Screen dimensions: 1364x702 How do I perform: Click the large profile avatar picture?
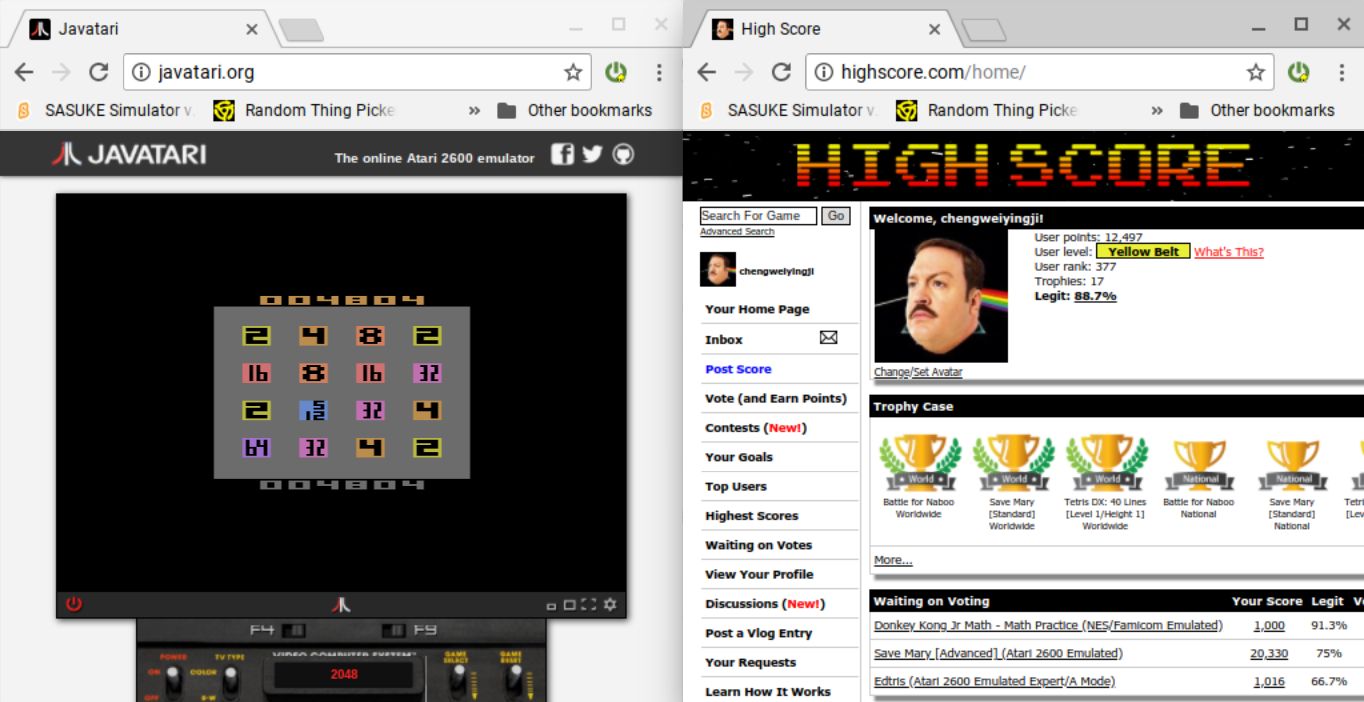point(941,296)
